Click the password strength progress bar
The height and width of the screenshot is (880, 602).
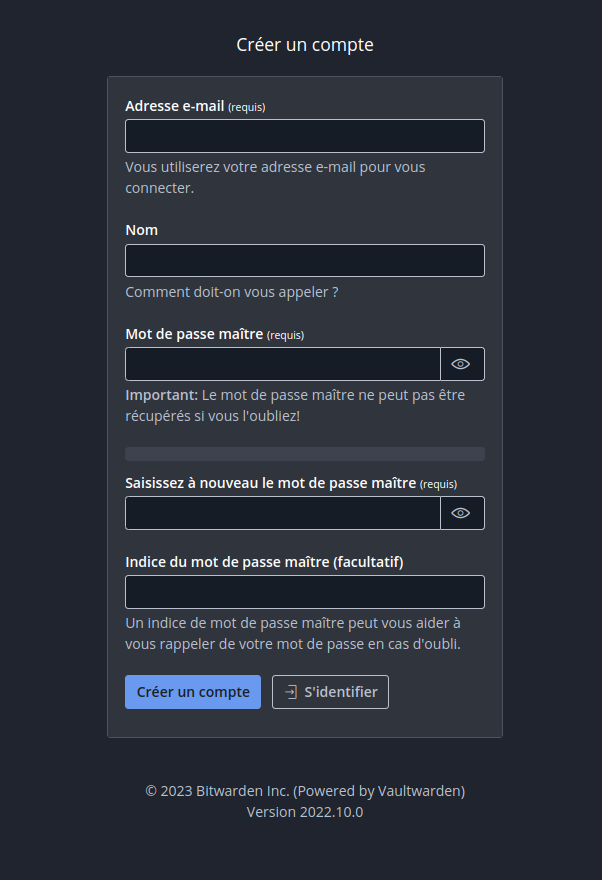pyautogui.click(x=305, y=454)
